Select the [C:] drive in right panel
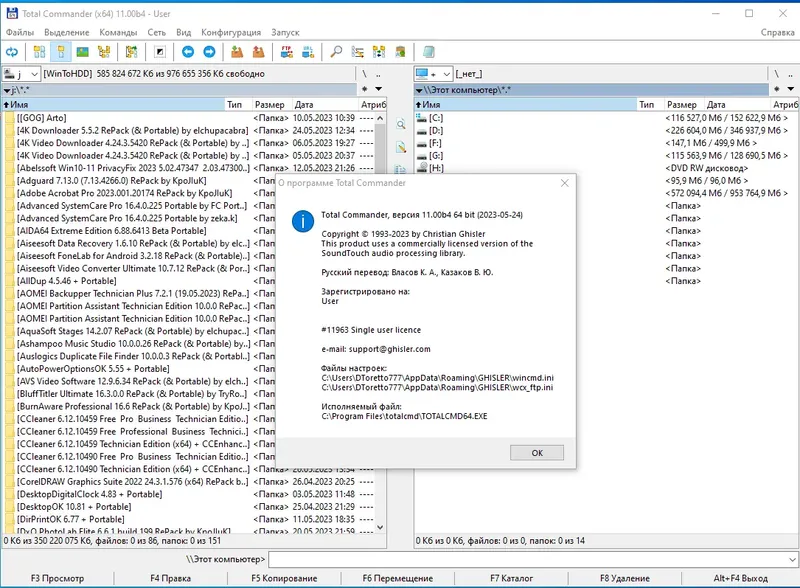Image resolution: width=800 pixels, height=588 pixels. [x=436, y=118]
